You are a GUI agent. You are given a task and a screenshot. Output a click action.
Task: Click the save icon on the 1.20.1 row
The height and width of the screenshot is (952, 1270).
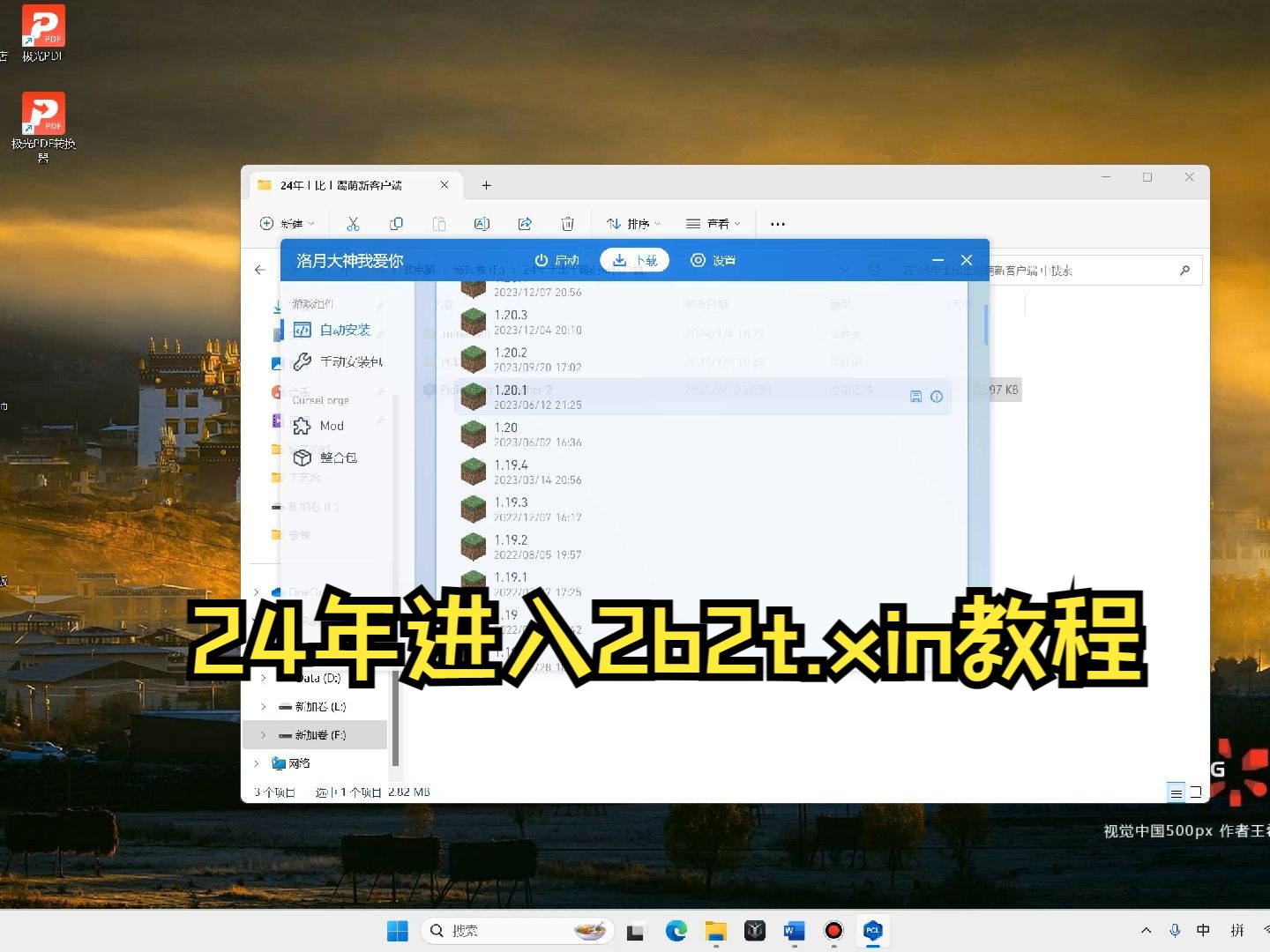(x=915, y=397)
